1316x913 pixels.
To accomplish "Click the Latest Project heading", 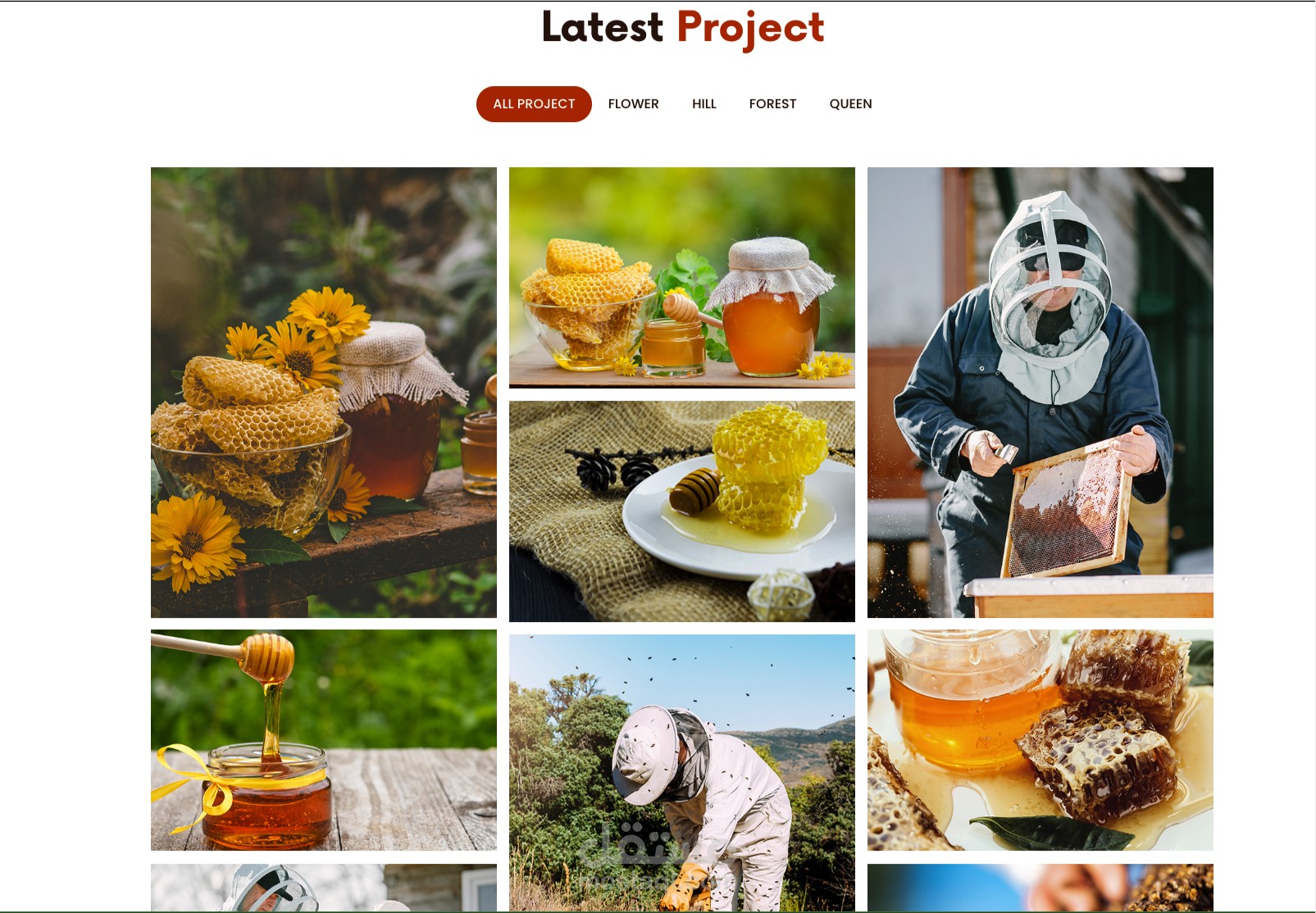I will [683, 29].
